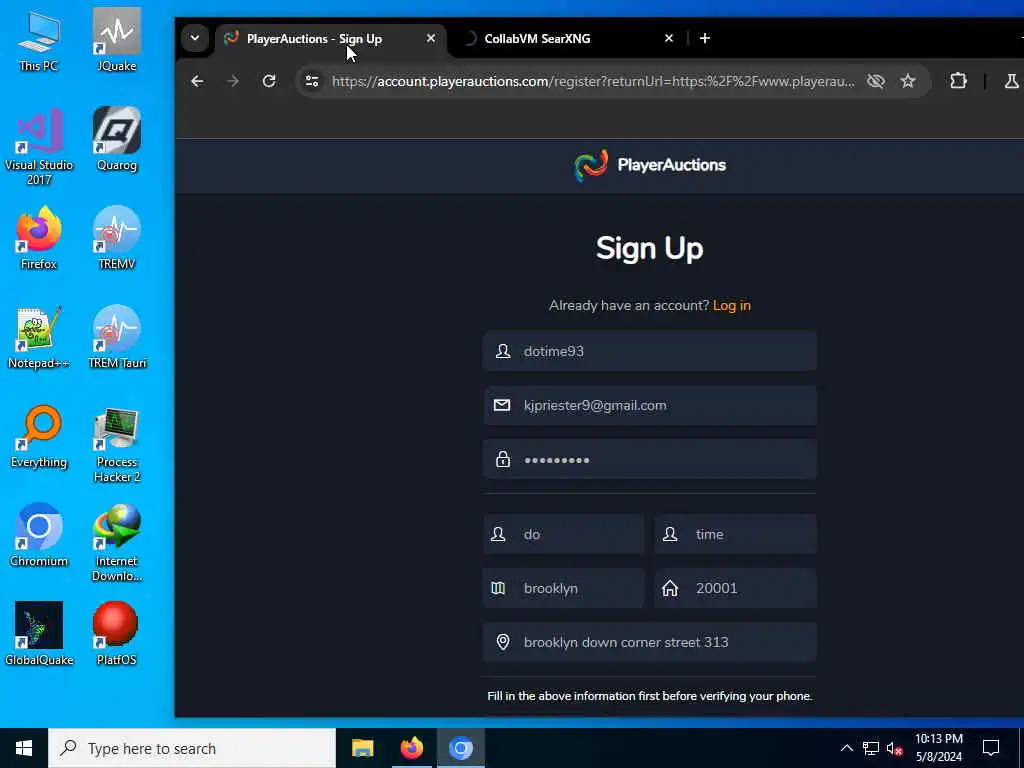Click the address bar URL

[593, 81]
